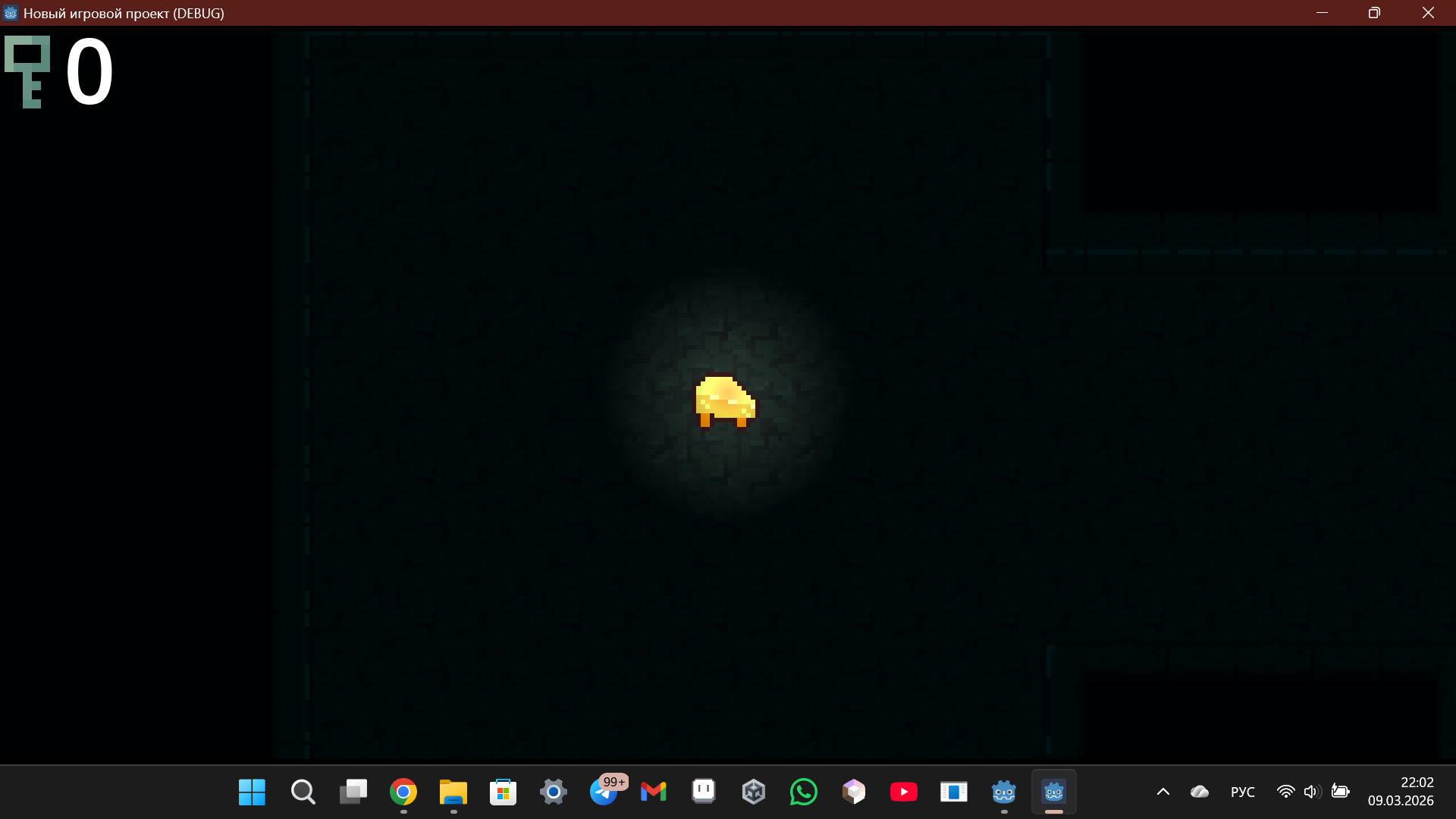Open clock and date calendar flyout
This screenshot has height=819, width=1456.
pos(1401,792)
